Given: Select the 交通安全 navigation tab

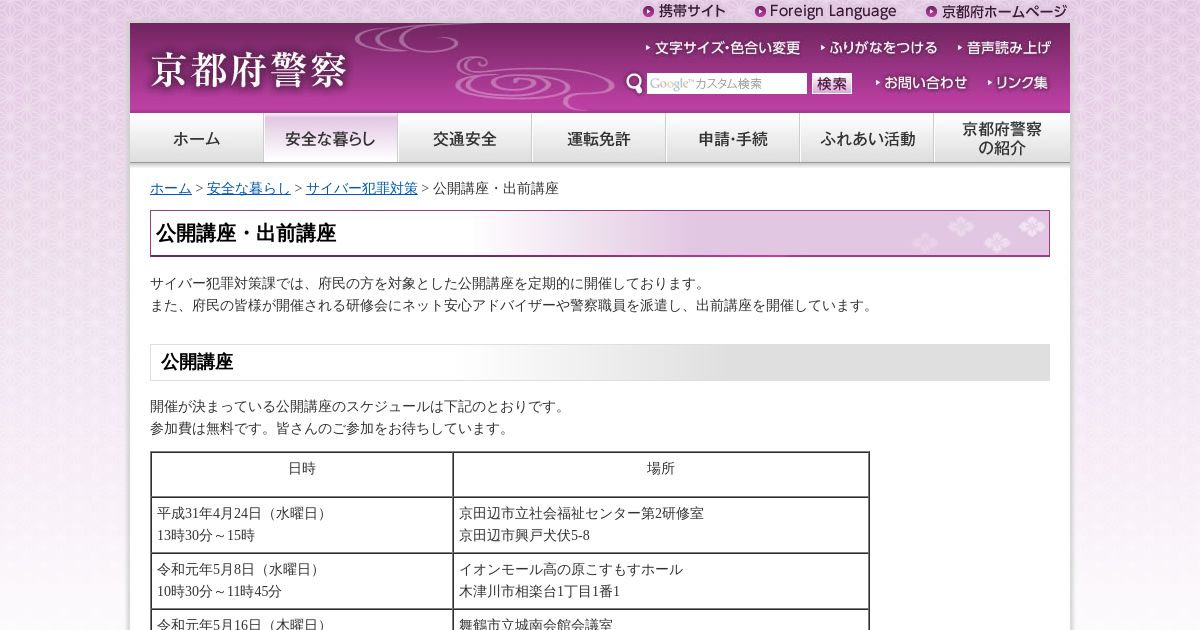Looking at the screenshot, I should (x=465, y=138).
